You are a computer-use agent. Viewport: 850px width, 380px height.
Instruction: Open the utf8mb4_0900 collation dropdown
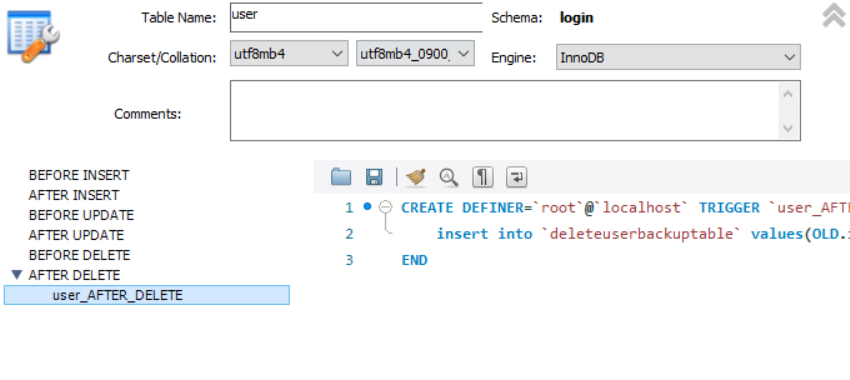click(x=415, y=53)
